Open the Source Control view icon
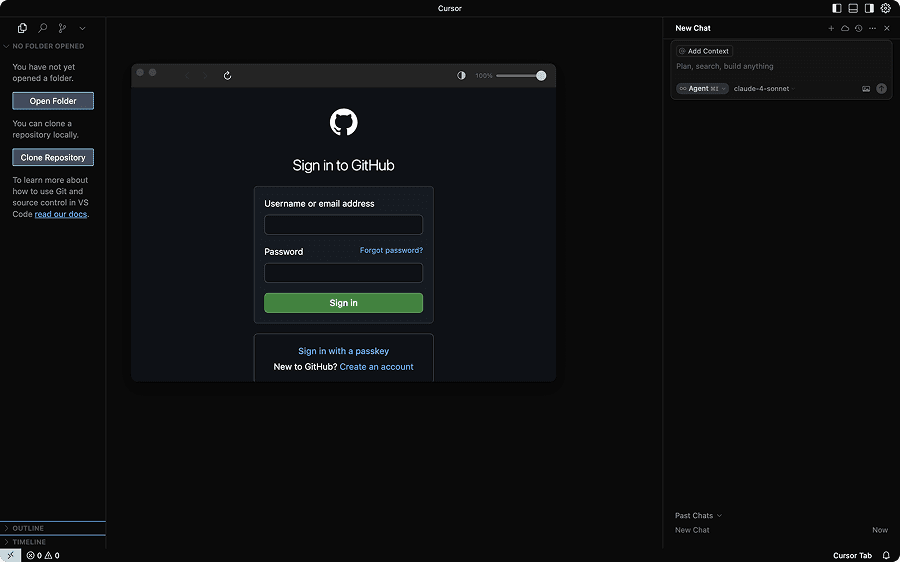 point(62,28)
